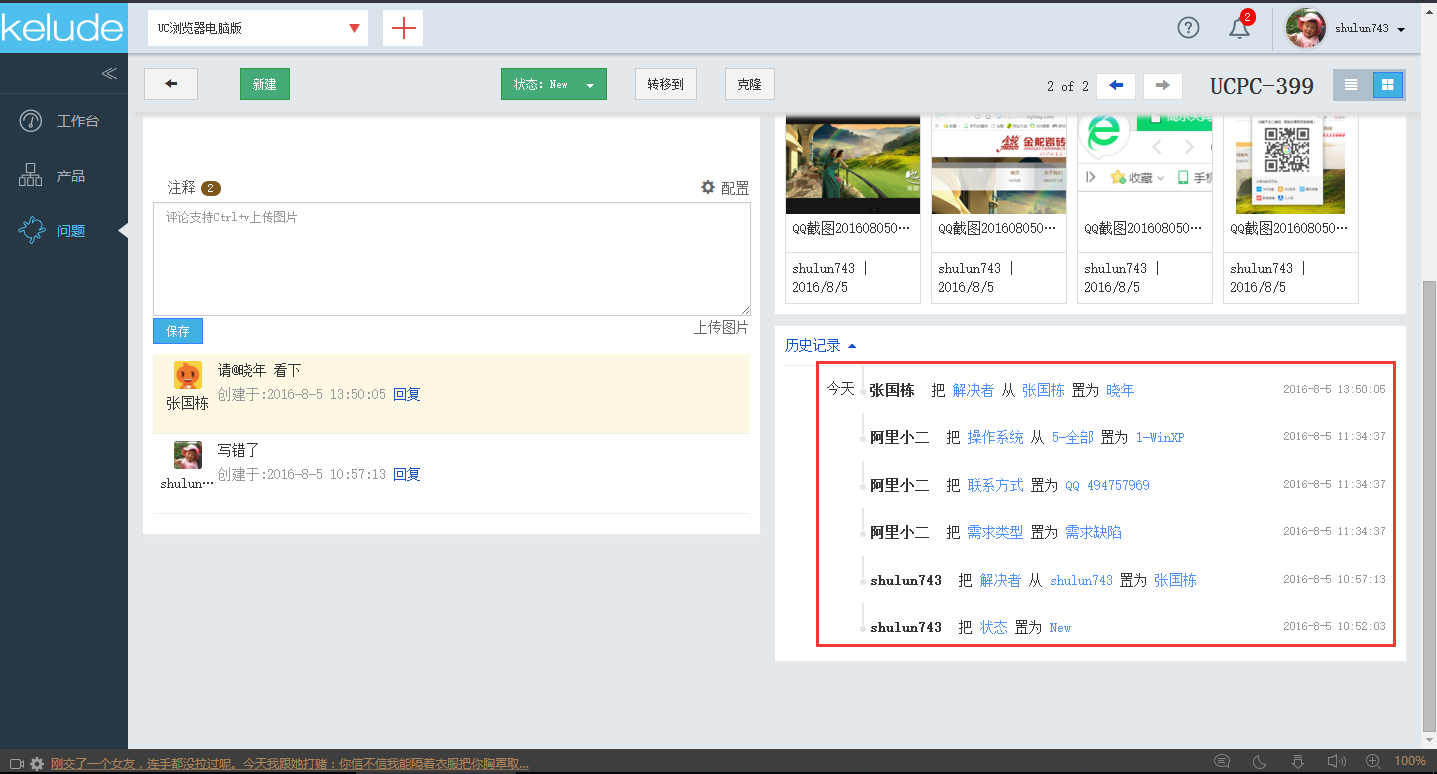Screen dimensions: 1437x774
Task: Open the 金舵瓷砖 website screenshot thumbnail
Action: tap(998, 164)
